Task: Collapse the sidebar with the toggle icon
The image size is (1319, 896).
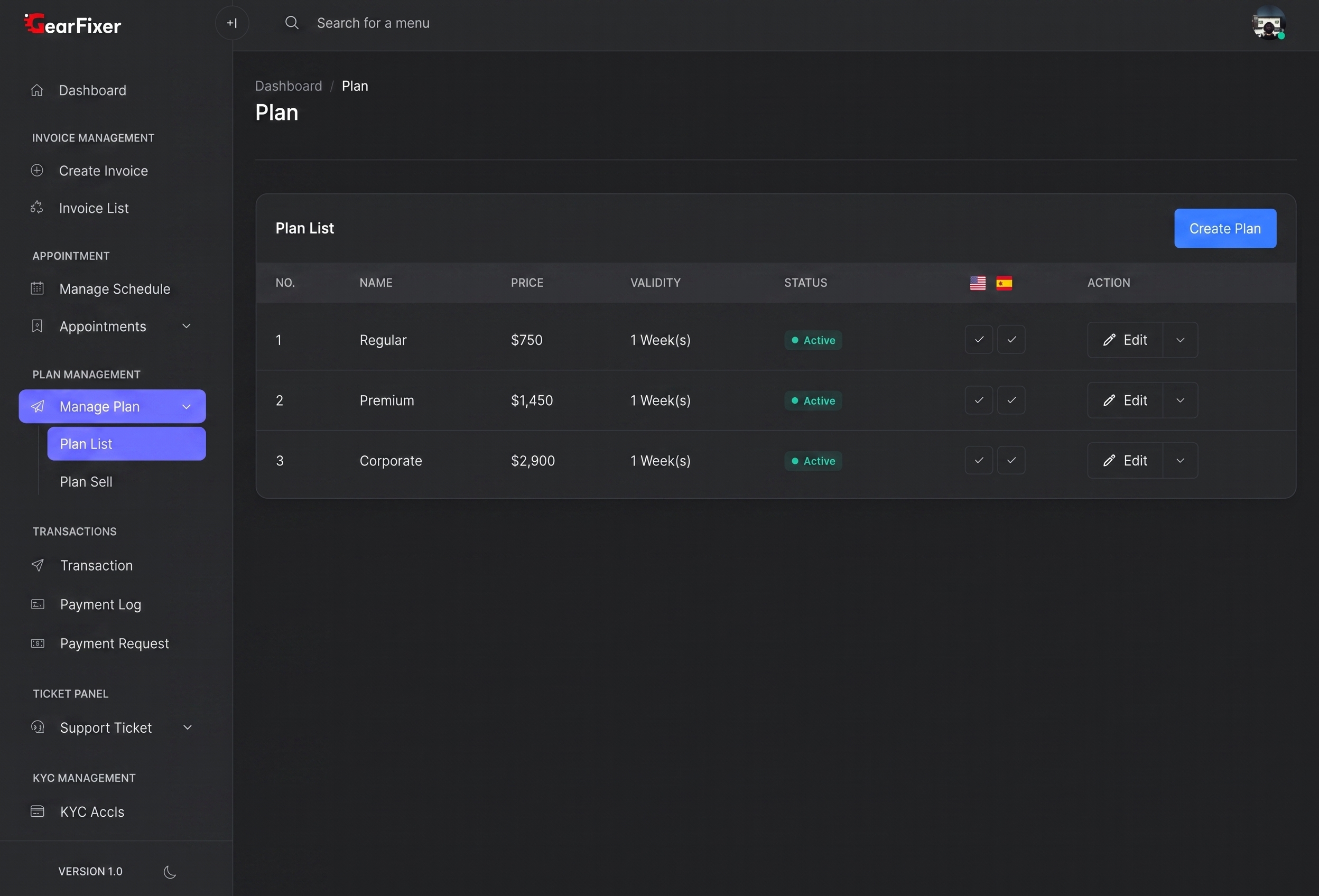Action: [231, 23]
